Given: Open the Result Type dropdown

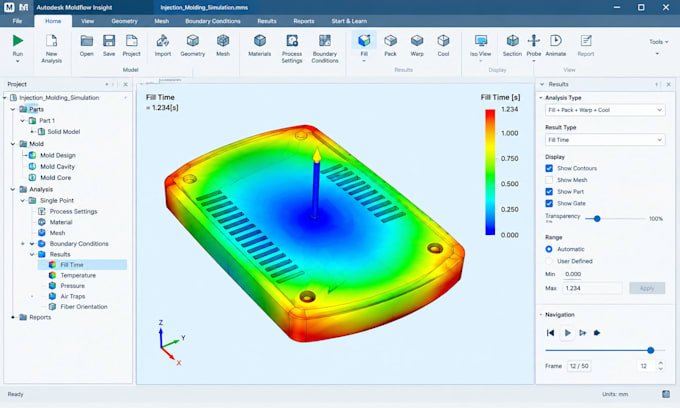Looking at the screenshot, I should tap(605, 140).
